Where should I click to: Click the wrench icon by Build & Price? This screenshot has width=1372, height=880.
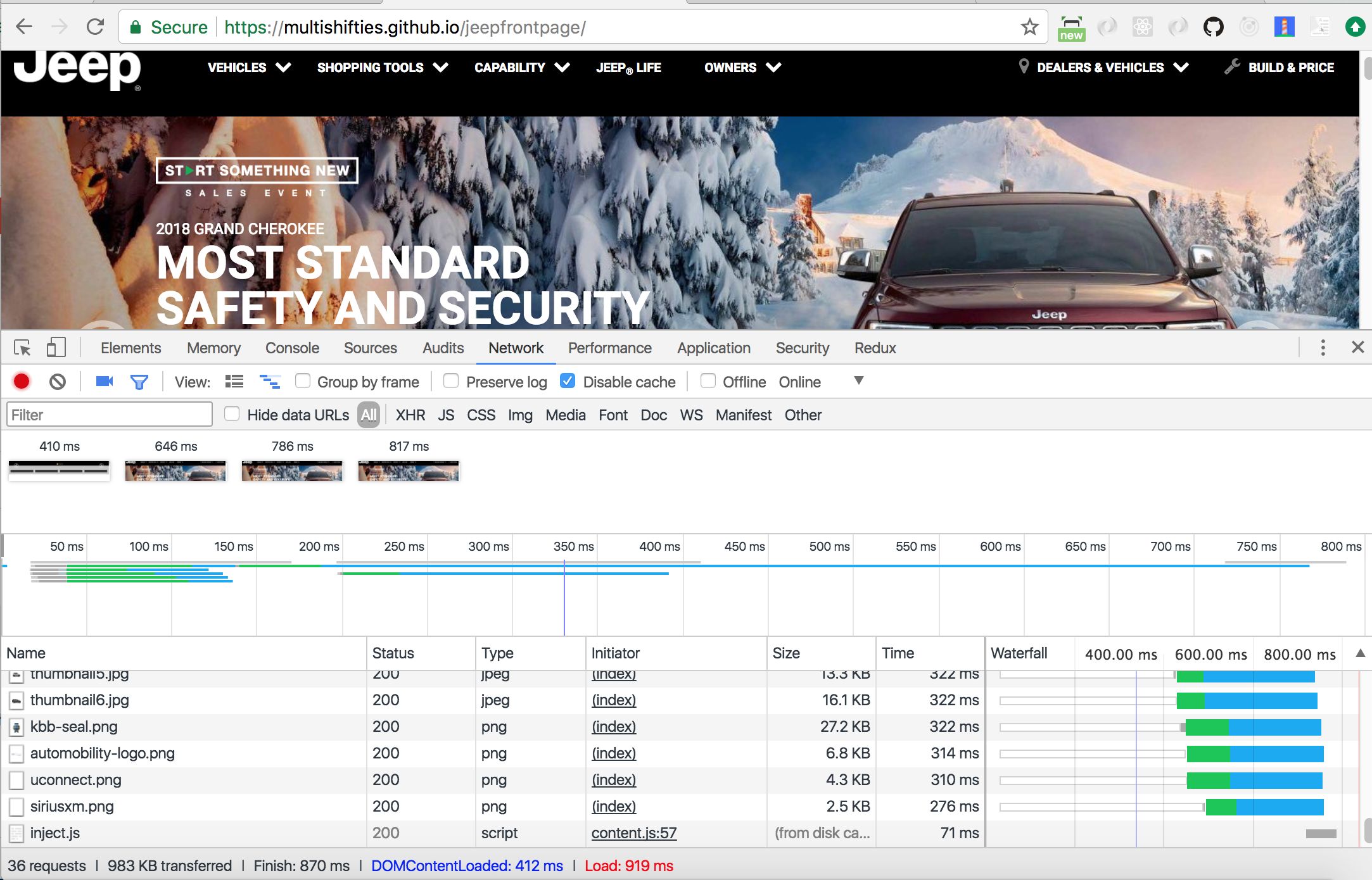1232,66
